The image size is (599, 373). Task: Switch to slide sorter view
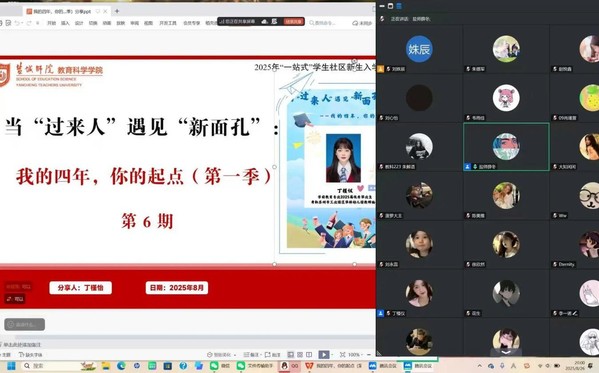pos(300,355)
